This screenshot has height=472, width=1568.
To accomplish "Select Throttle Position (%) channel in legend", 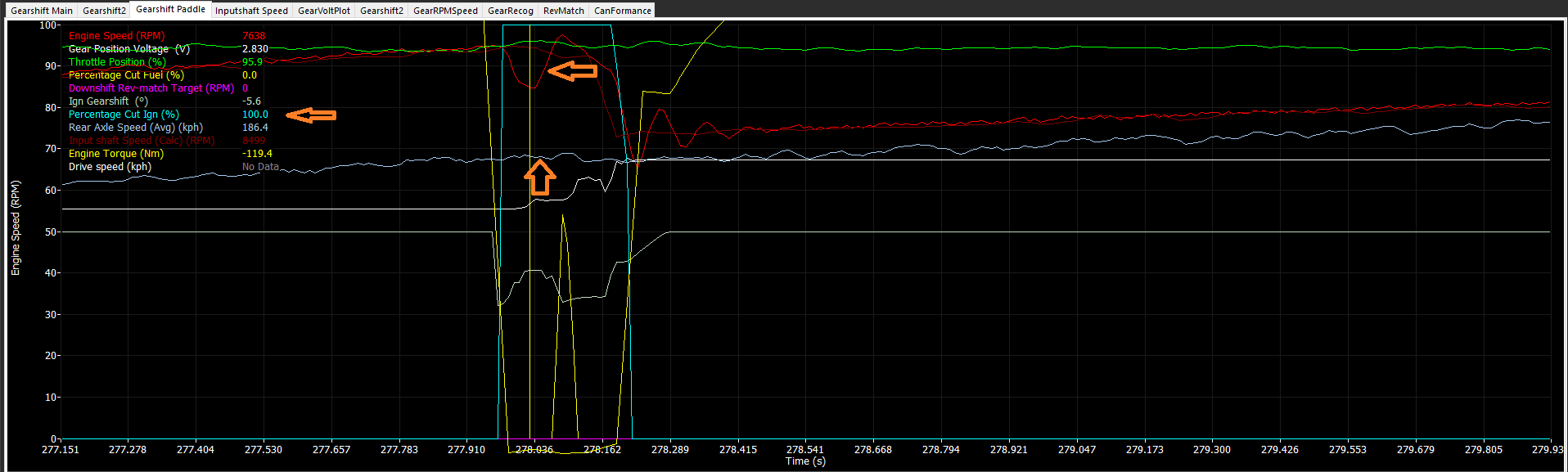I will pyautogui.click(x=117, y=62).
